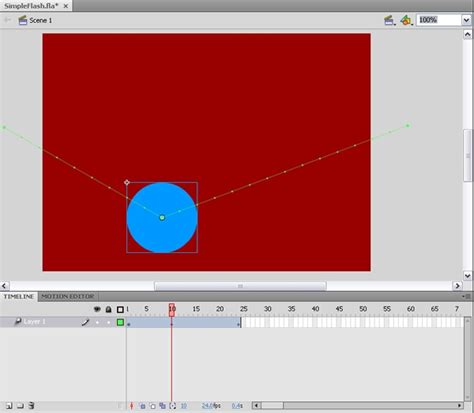Toggle Layer 1 green outline square
The width and height of the screenshot is (474, 413).
click(x=120, y=322)
